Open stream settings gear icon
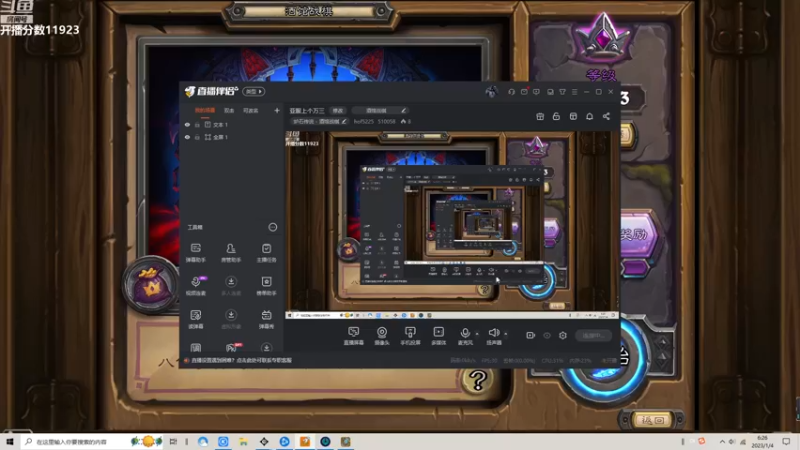 [563, 335]
